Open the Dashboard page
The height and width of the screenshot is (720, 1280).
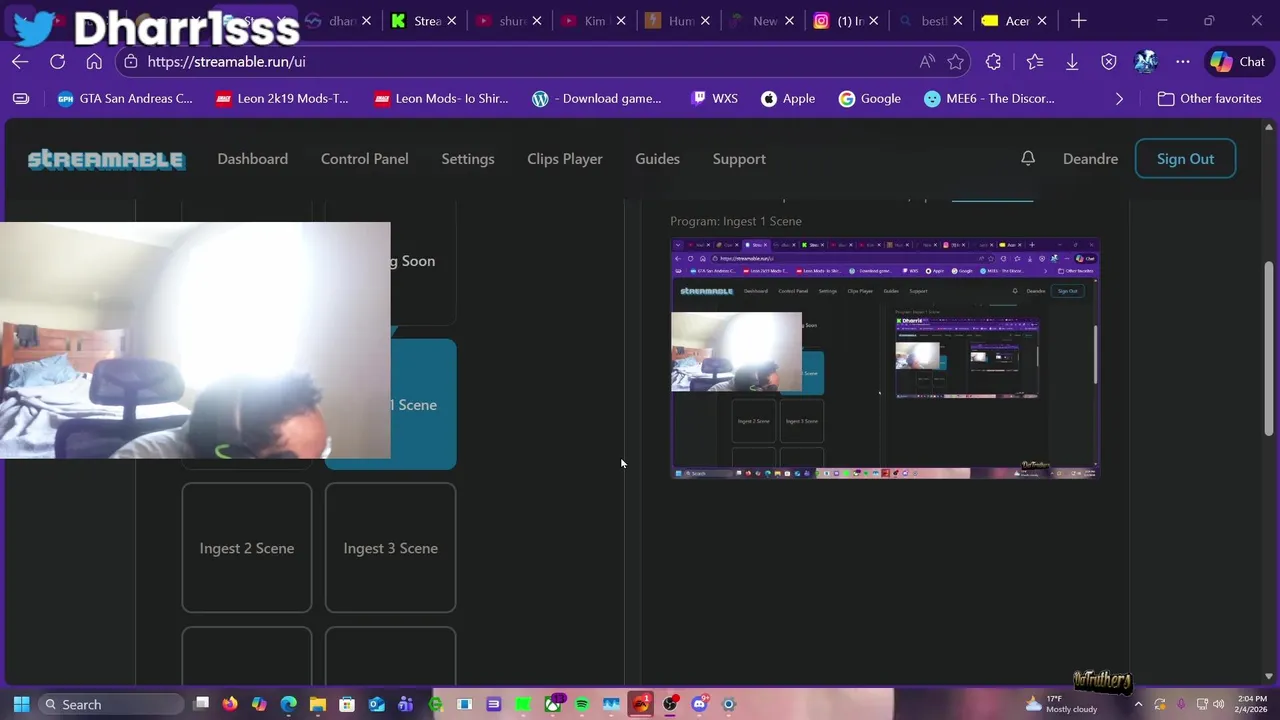tap(252, 159)
